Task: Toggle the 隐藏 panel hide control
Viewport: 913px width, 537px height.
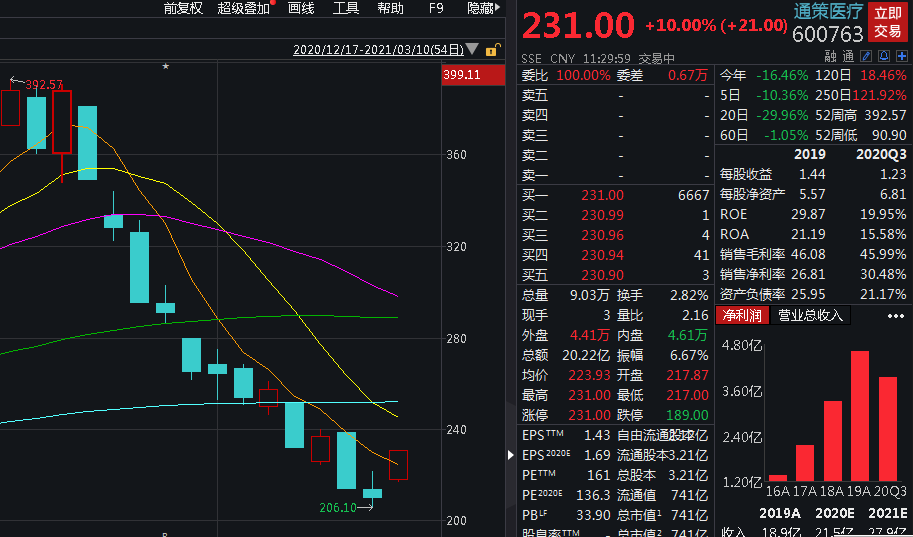Action: click(483, 8)
